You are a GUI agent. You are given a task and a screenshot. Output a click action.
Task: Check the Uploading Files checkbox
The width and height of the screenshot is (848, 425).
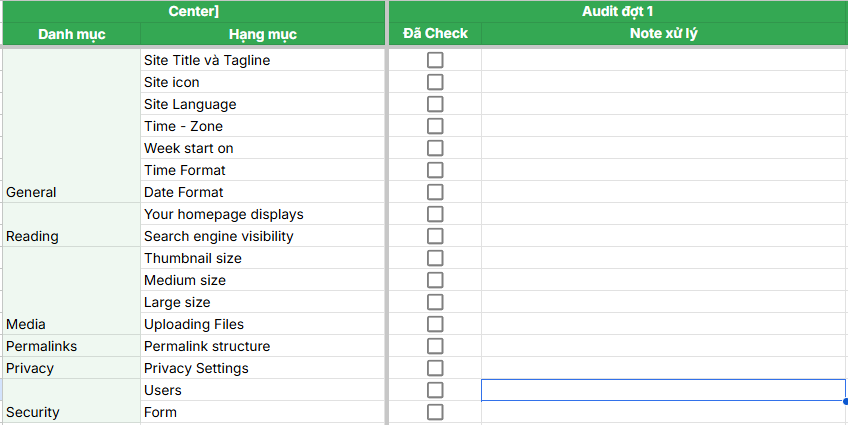(x=435, y=324)
